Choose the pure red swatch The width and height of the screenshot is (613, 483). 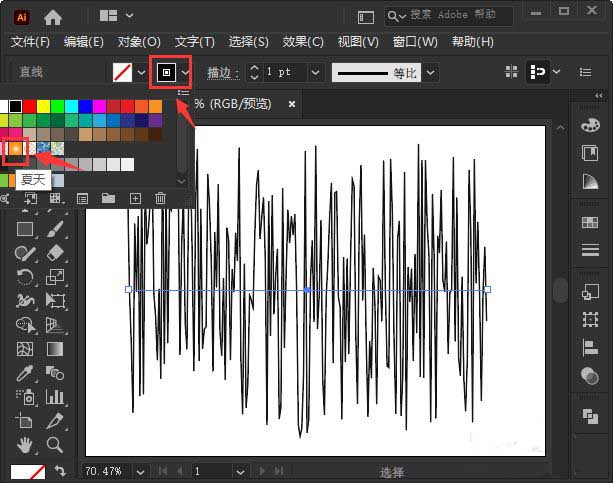coord(29,106)
